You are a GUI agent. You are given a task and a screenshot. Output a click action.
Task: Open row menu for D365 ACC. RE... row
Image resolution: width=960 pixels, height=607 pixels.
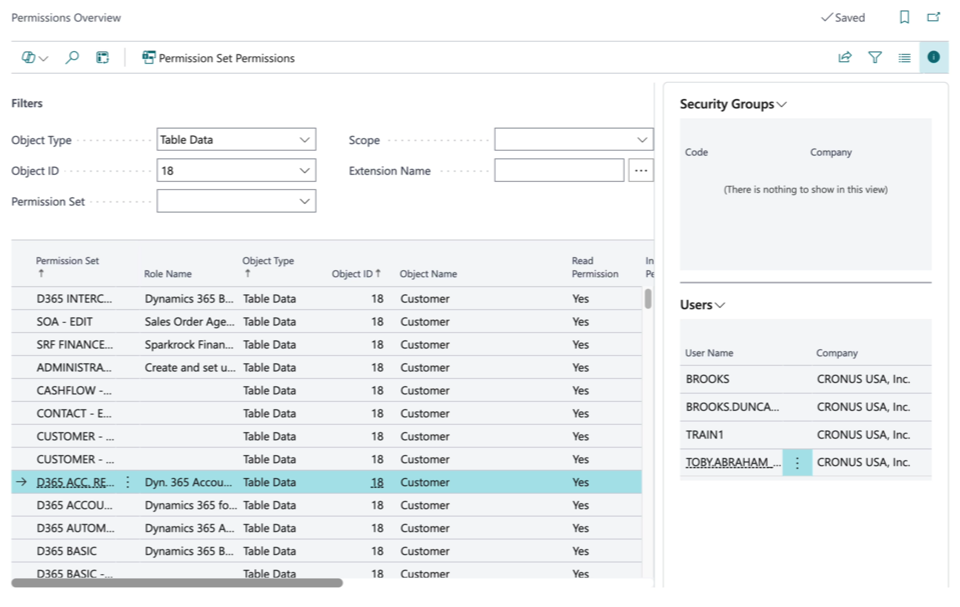[x=127, y=482]
